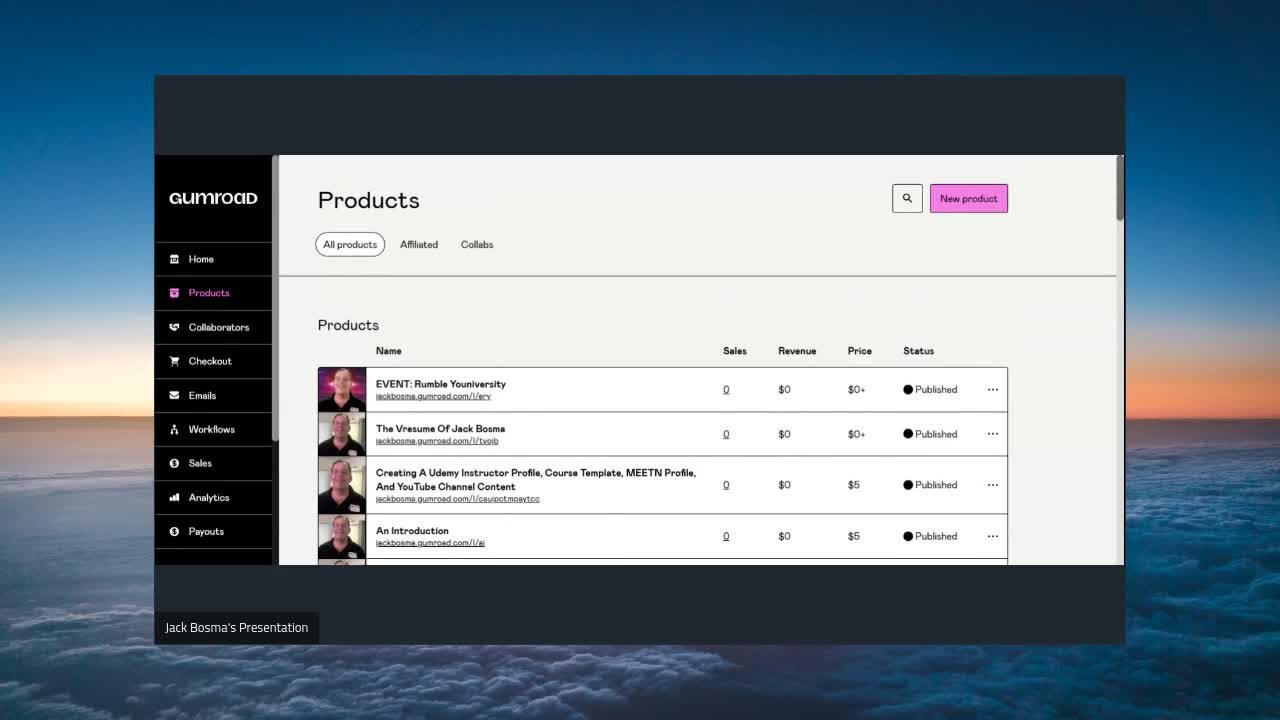Click the Checkout cart icon
The height and width of the screenshot is (720, 1280).
tap(174, 361)
